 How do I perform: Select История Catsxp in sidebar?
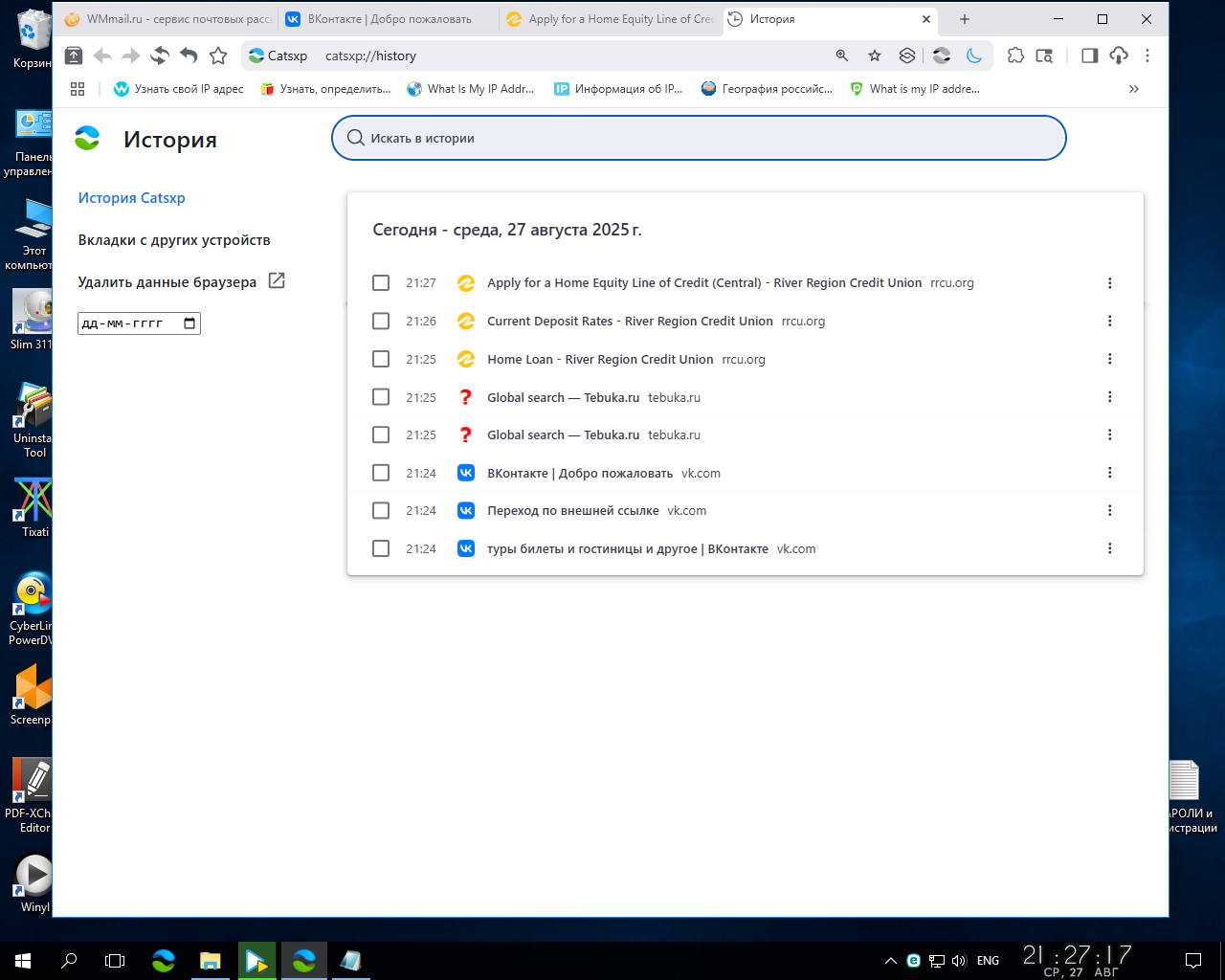(132, 198)
